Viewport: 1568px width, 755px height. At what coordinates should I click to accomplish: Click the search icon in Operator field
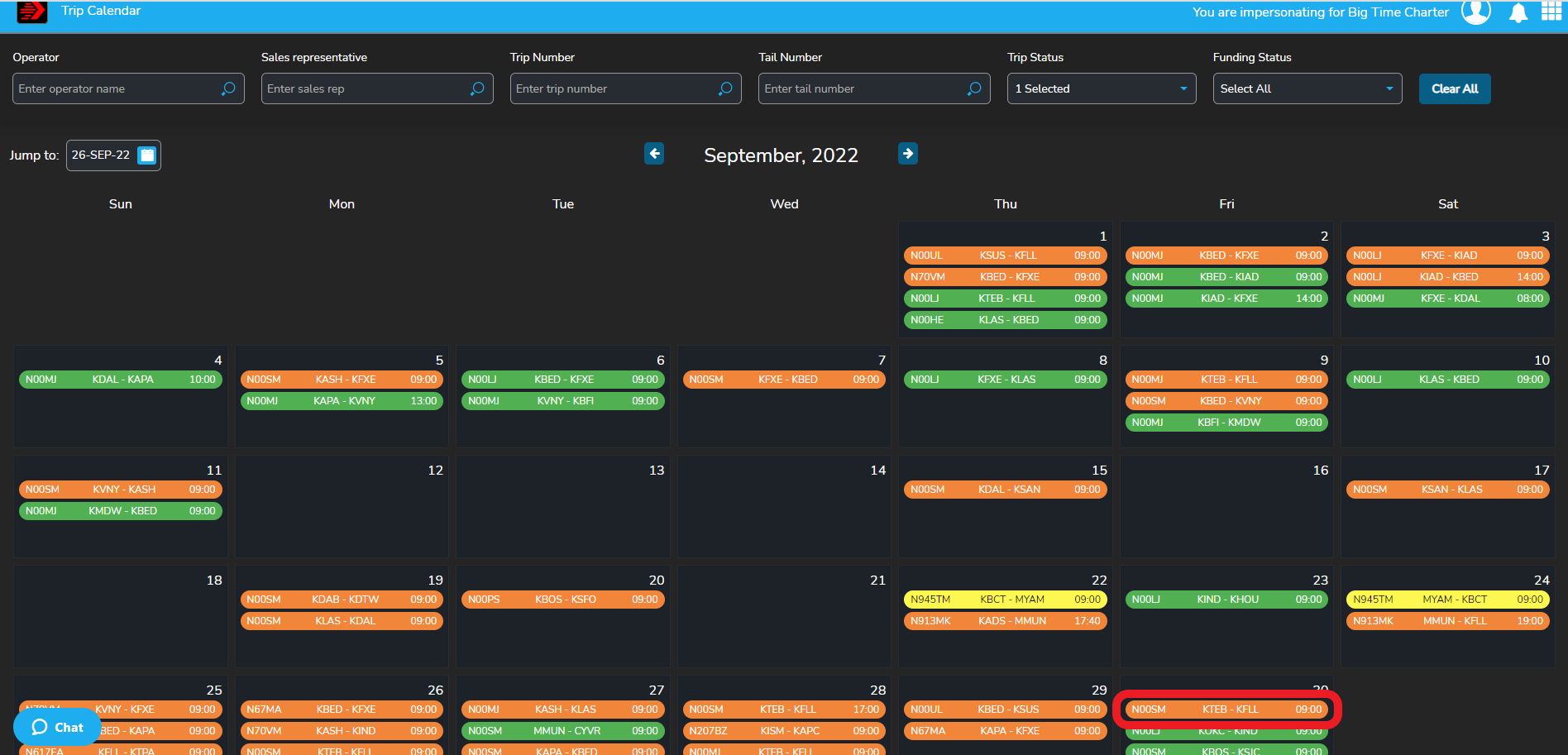point(228,88)
